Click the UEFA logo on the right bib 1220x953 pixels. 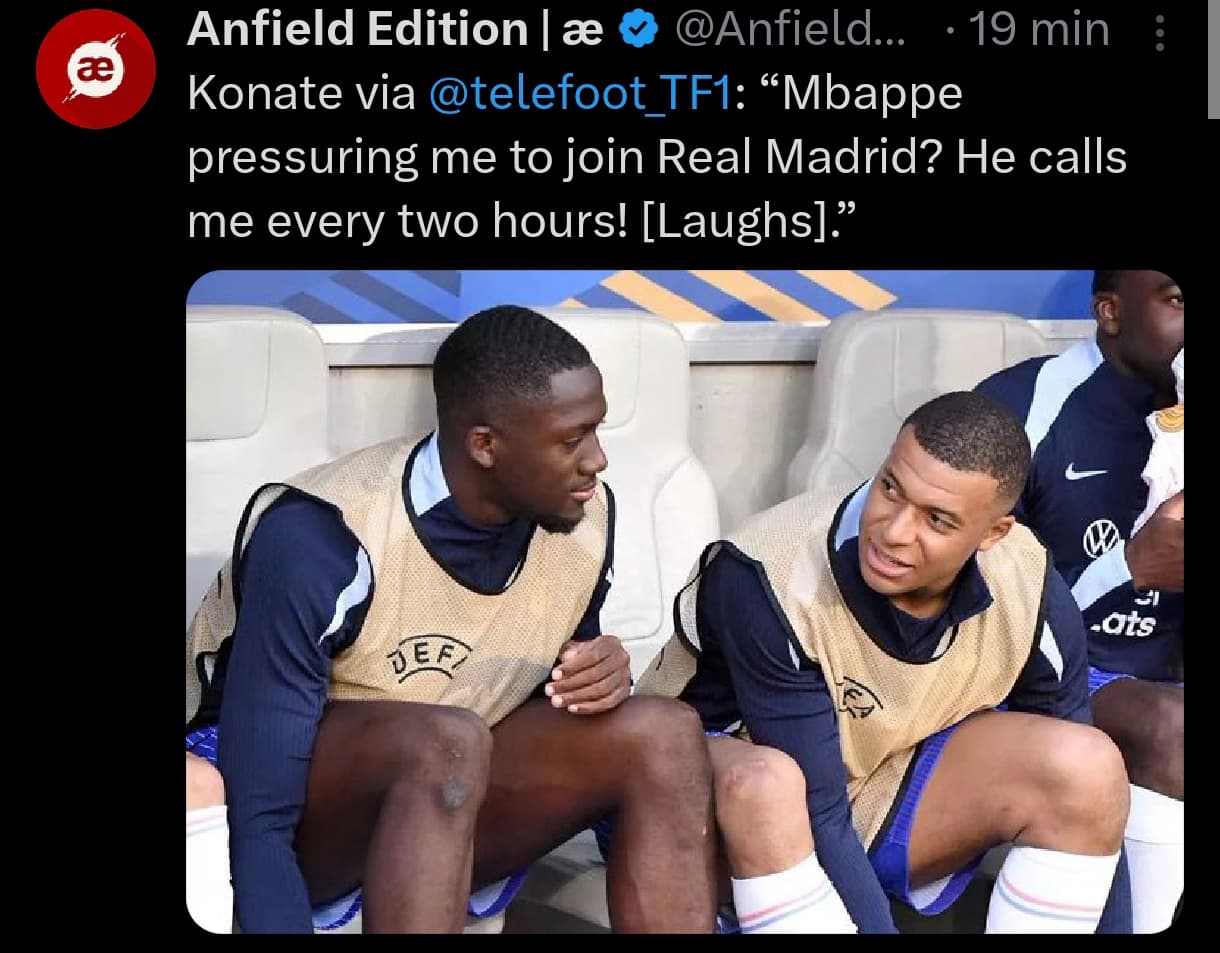tap(858, 697)
